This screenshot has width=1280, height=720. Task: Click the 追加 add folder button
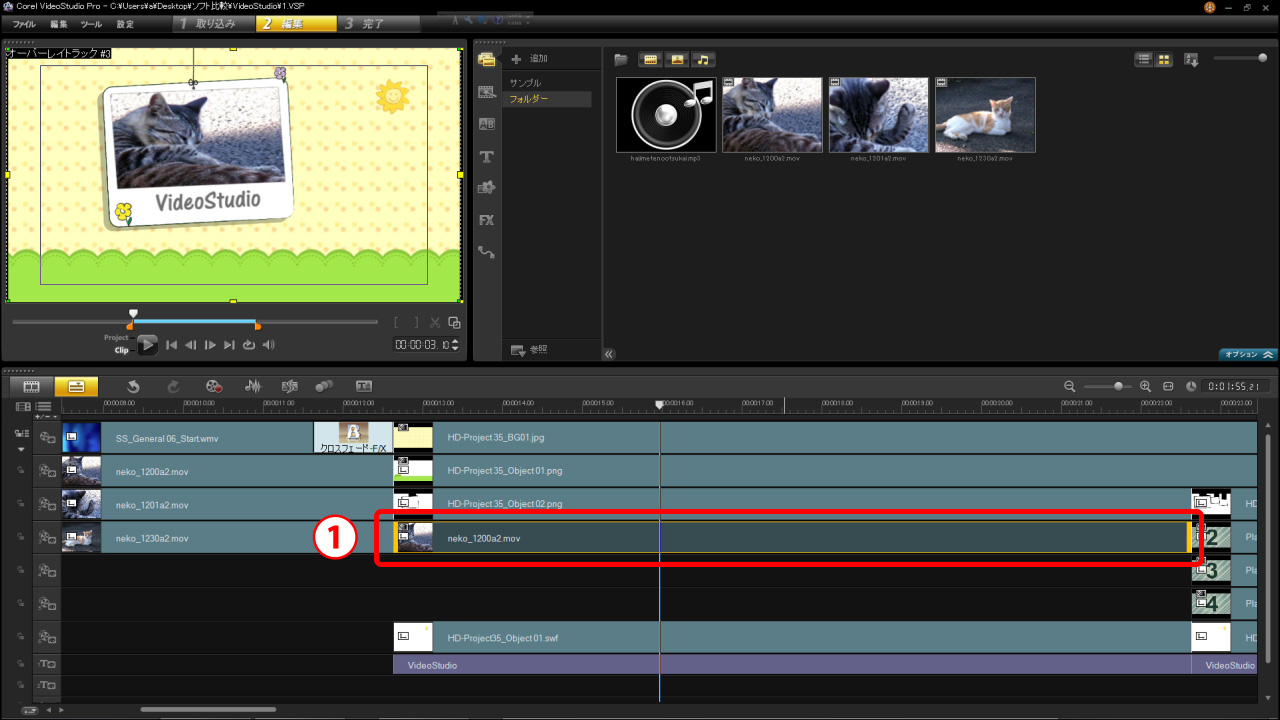[529, 60]
